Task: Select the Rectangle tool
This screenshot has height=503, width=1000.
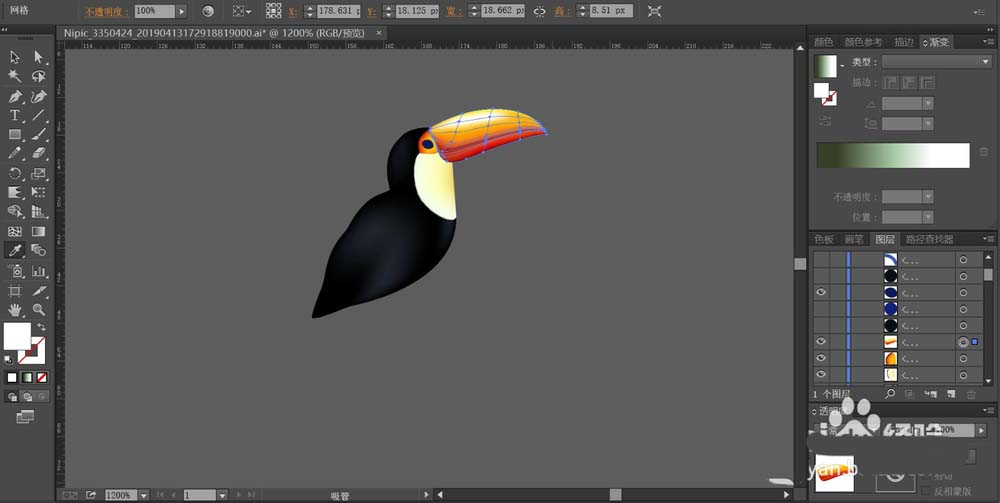Action: (x=15, y=135)
